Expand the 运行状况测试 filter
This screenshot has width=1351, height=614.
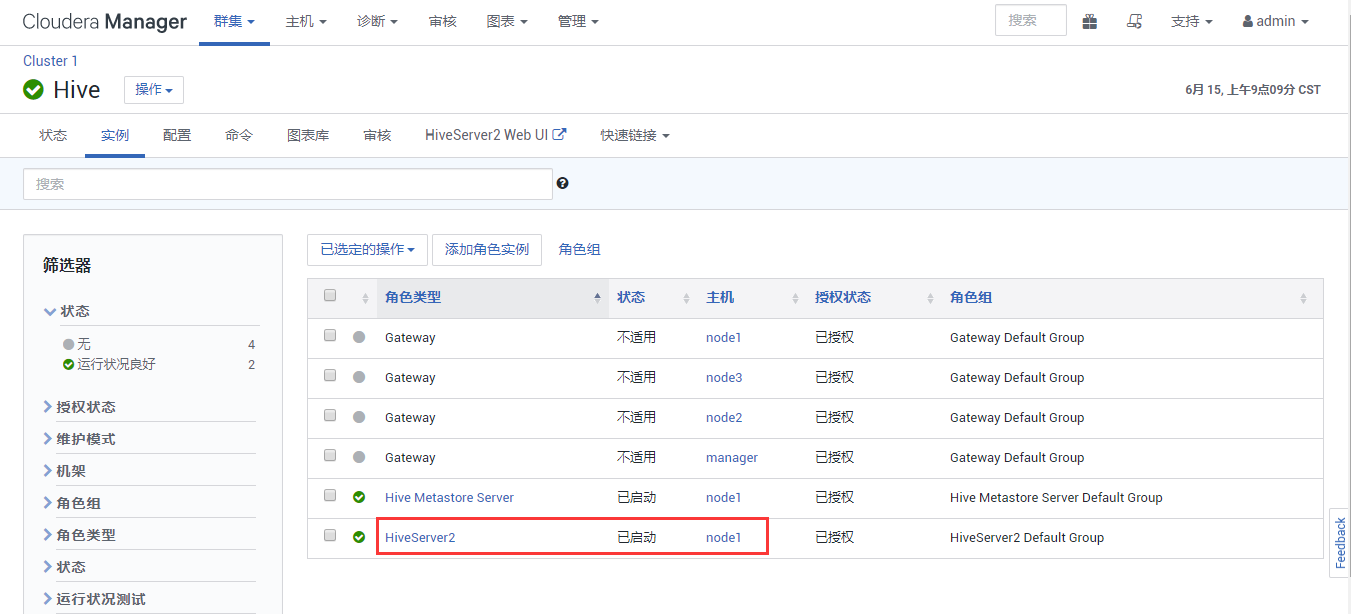pyautogui.click(x=94, y=599)
